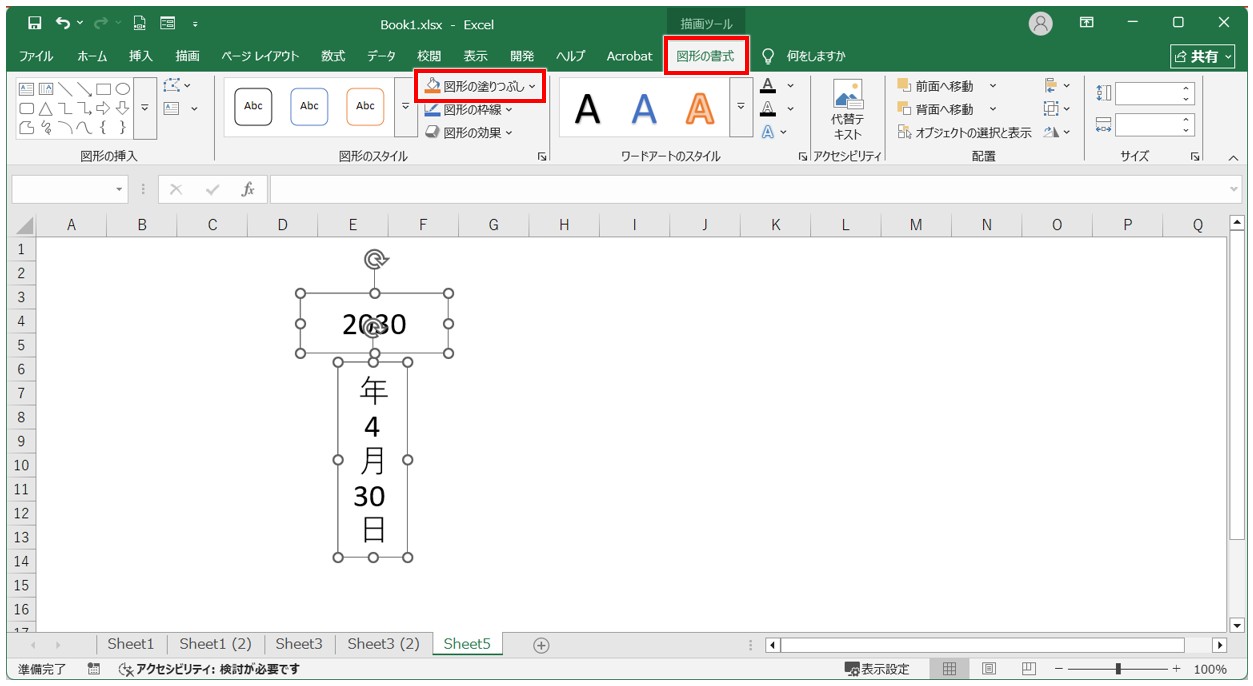Open the Name Box dropdown arrow
The image size is (1253, 686).
click(x=120, y=189)
